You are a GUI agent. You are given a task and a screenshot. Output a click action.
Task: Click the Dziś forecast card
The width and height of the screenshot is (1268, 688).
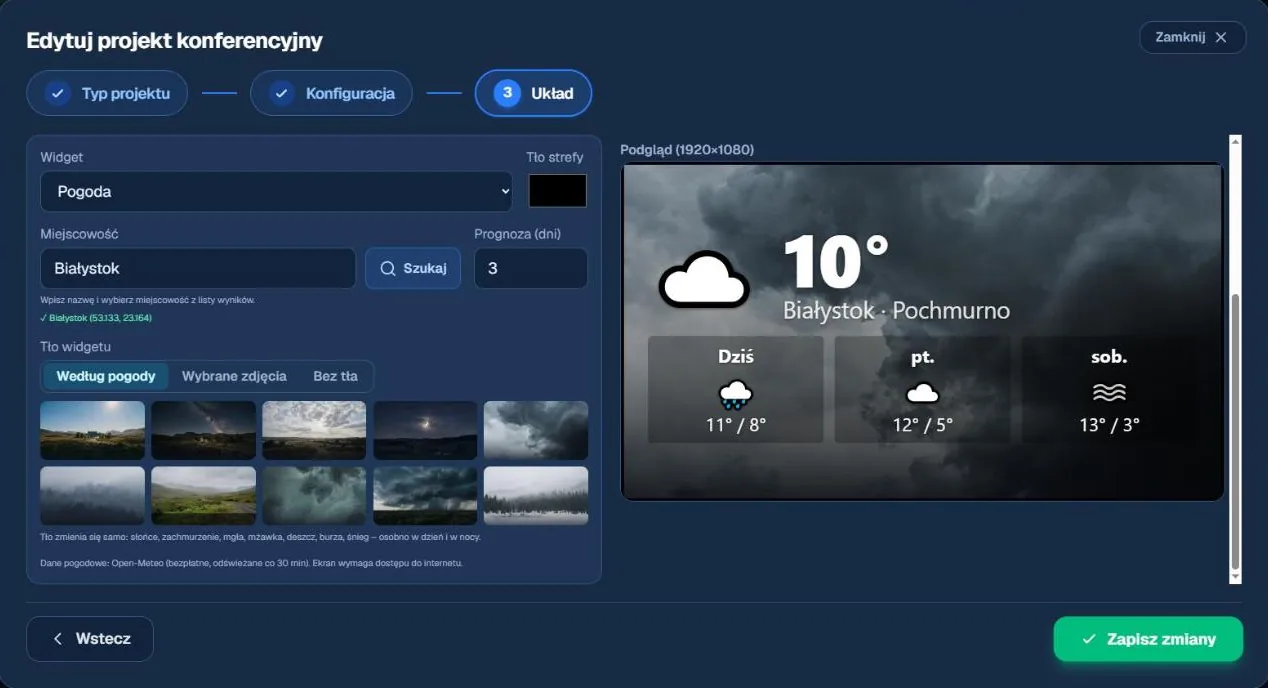point(736,389)
